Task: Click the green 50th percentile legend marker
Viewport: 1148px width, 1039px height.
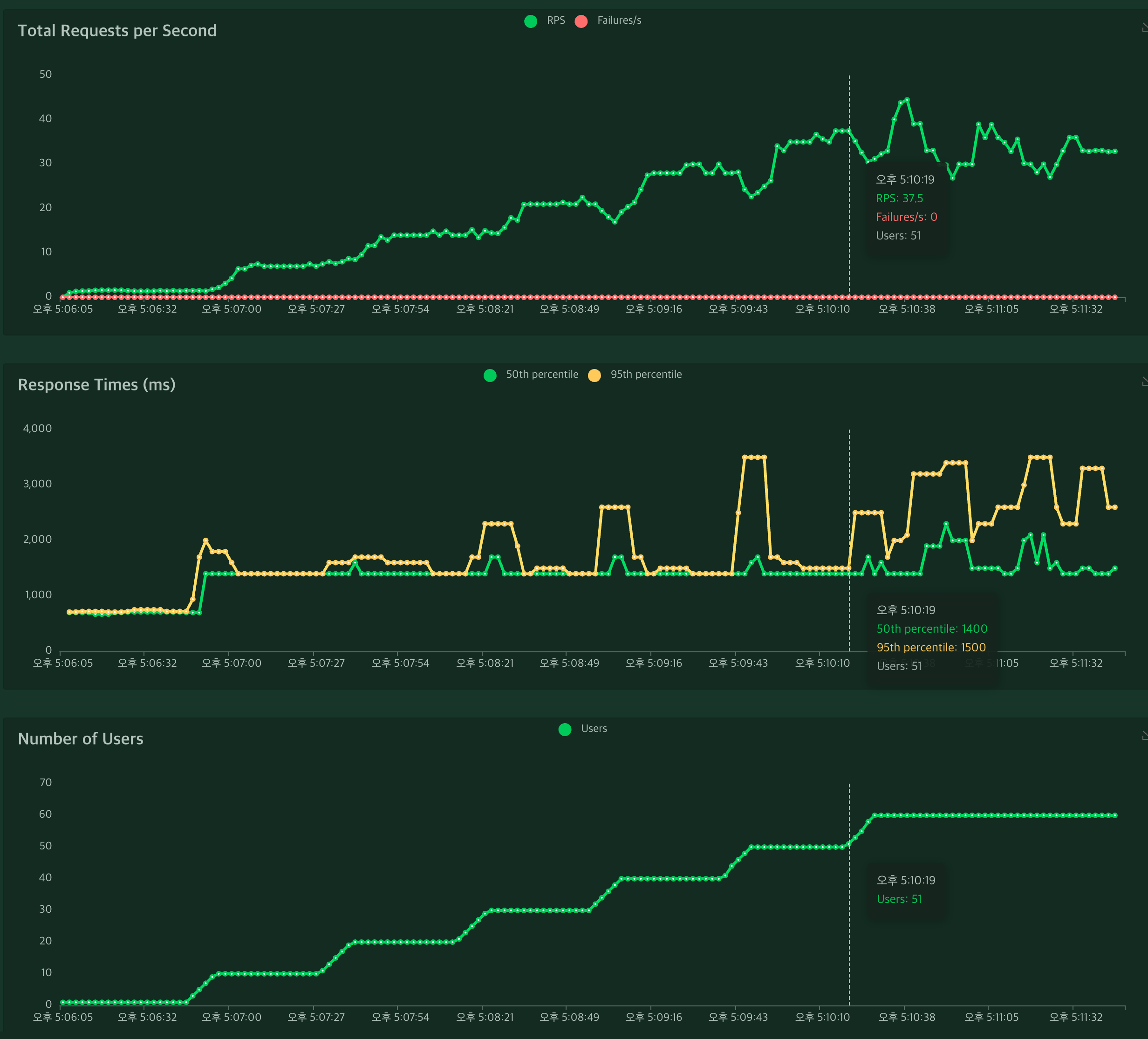Action: point(490,375)
